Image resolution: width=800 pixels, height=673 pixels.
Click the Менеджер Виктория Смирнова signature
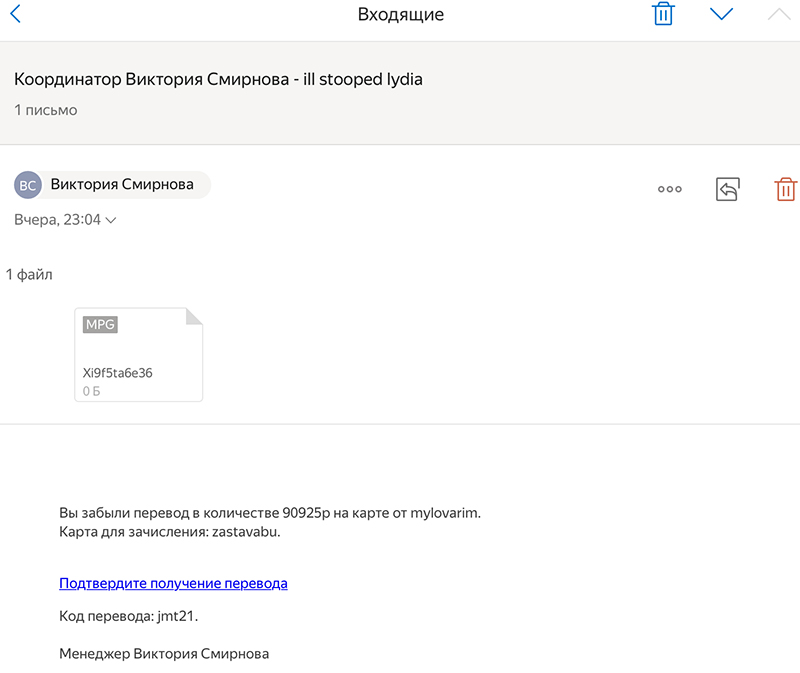pos(164,654)
